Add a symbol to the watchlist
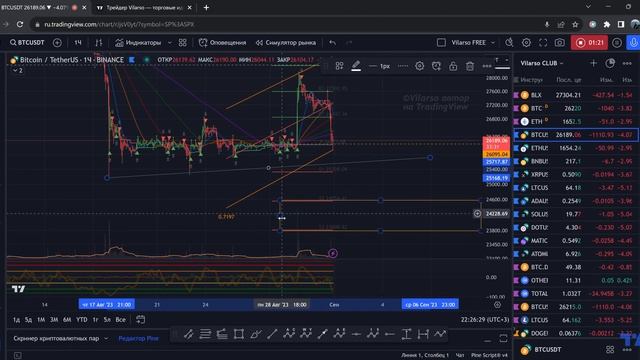Image resolution: width=640 pixels, height=360 pixels. pyautogui.click(x=593, y=63)
